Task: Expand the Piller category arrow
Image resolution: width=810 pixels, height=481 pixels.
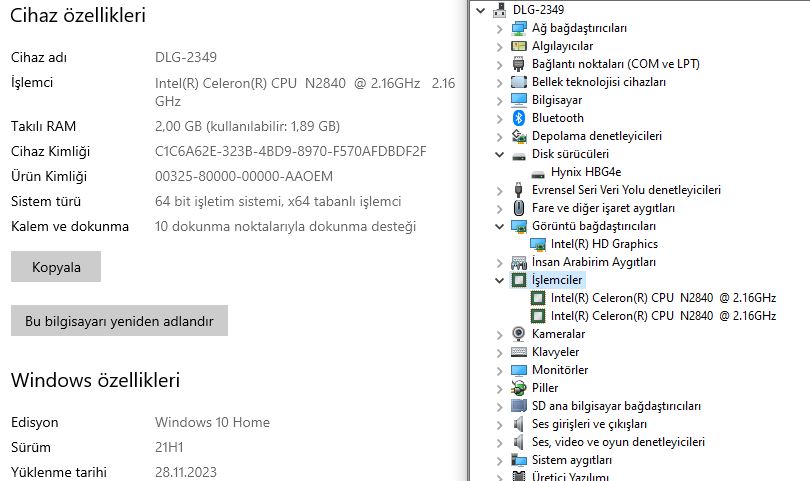Action: [500, 389]
